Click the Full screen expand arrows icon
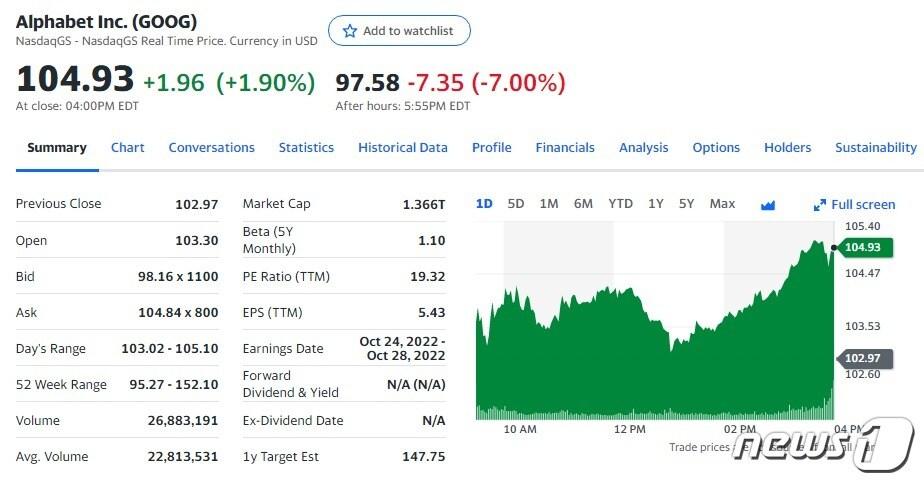The height and width of the screenshot is (484, 924). tap(820, 205)
